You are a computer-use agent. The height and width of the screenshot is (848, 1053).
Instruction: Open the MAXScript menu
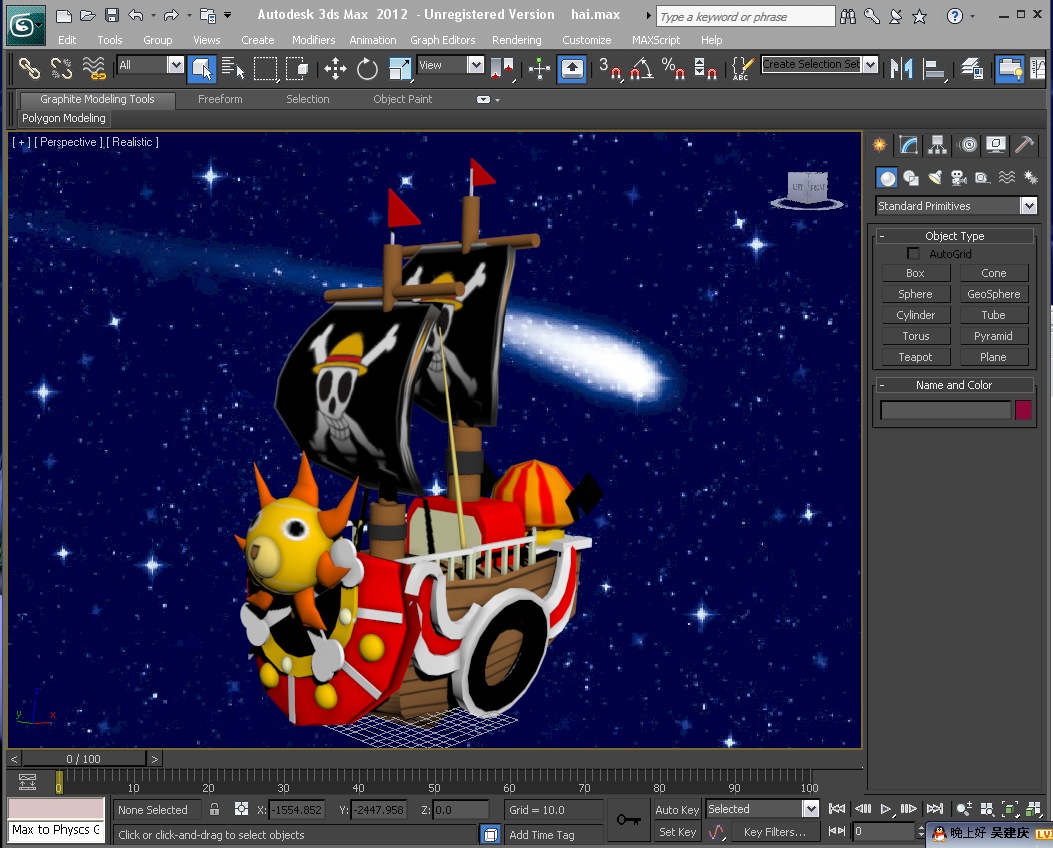[x=656, y=40]
